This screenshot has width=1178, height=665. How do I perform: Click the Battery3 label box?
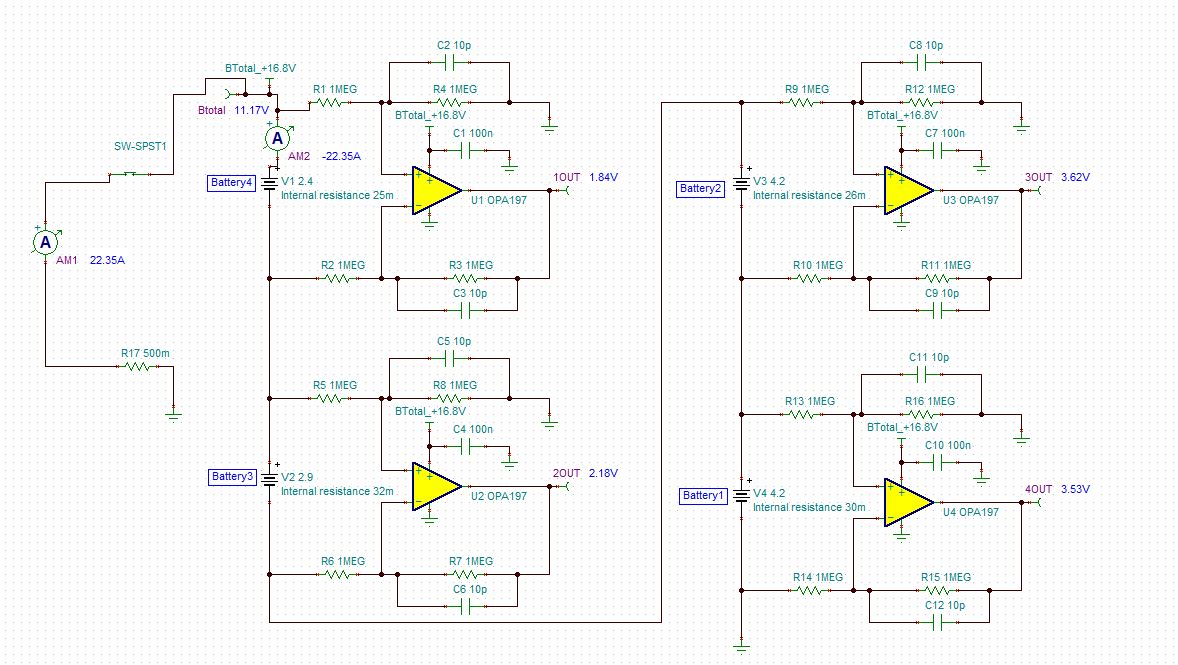click(x=232, y=476)
